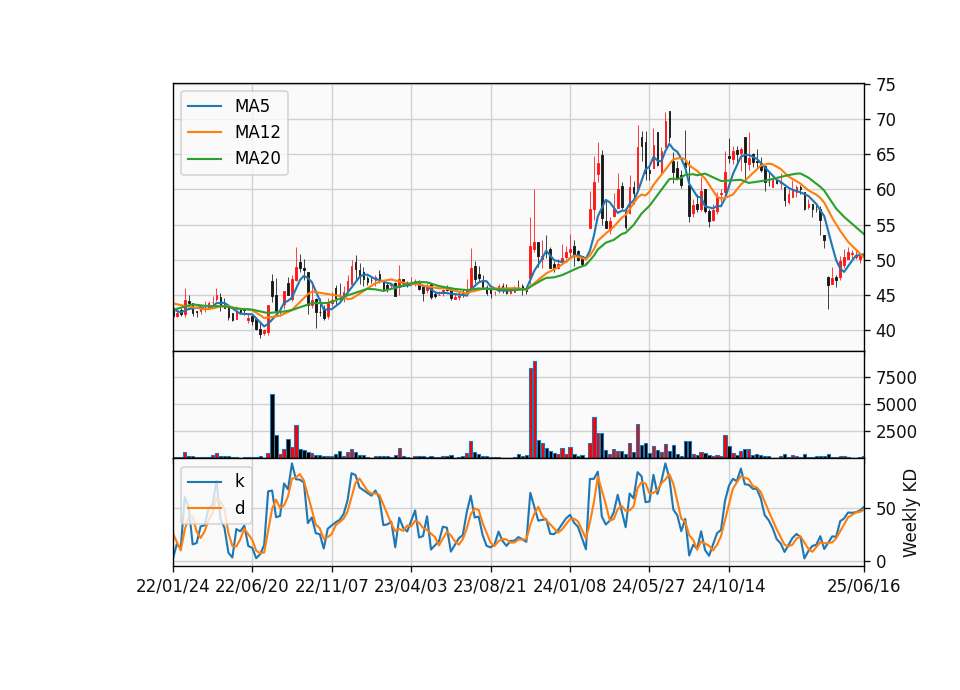Click the 25/06/16 date label
This screenshot has width=960, height=690.
click(x=864, y=586)
